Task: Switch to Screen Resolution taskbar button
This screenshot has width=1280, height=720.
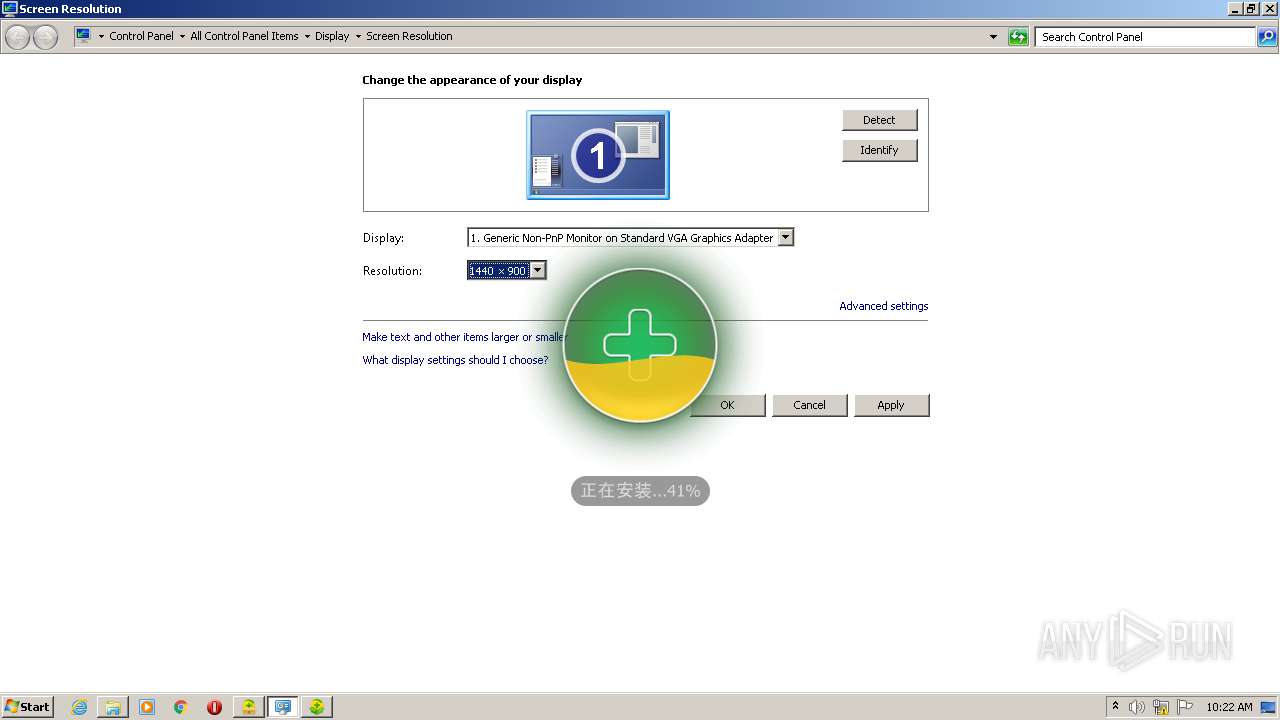Action: pyautogui.click(x=283, y=707)
